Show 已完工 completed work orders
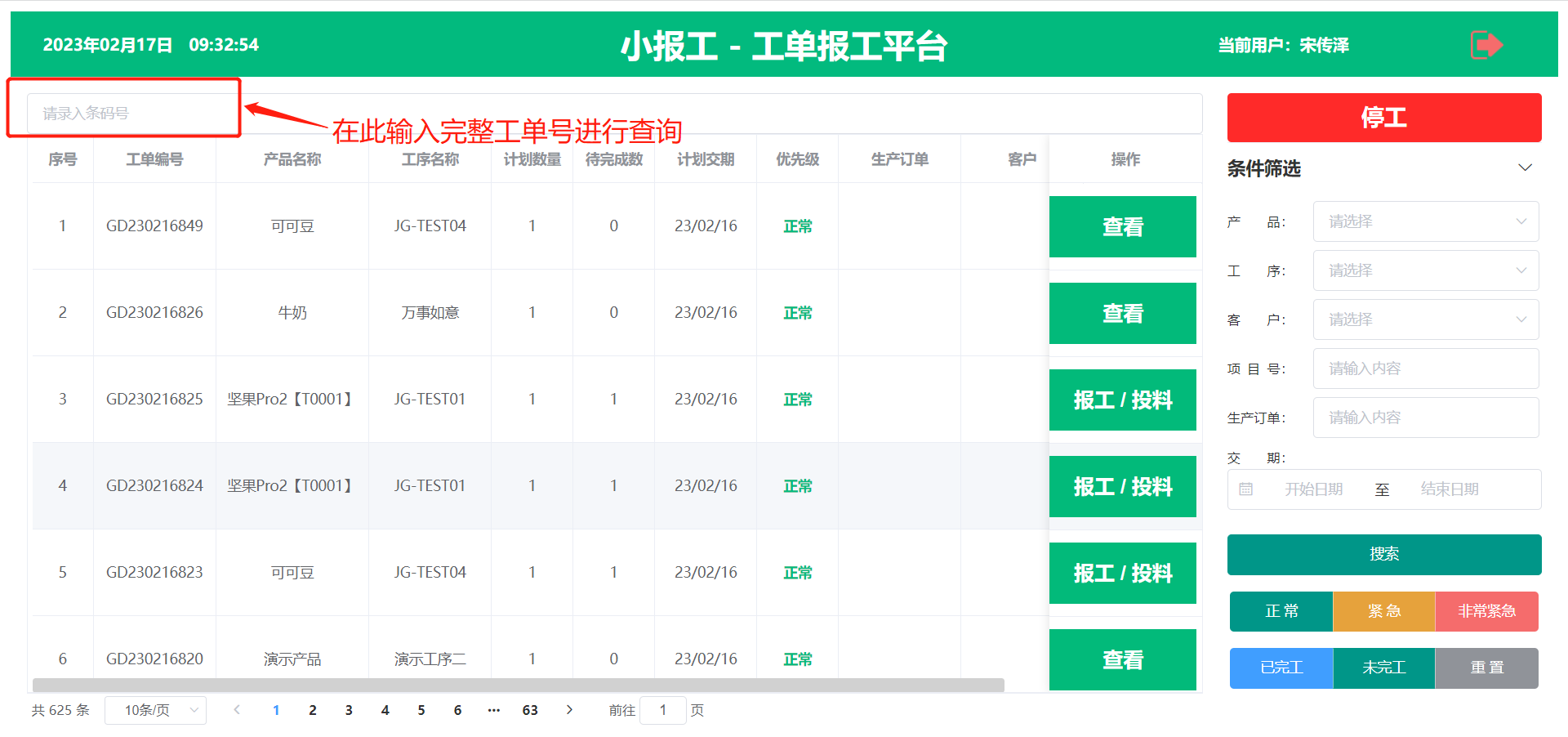 (1281, 668)
